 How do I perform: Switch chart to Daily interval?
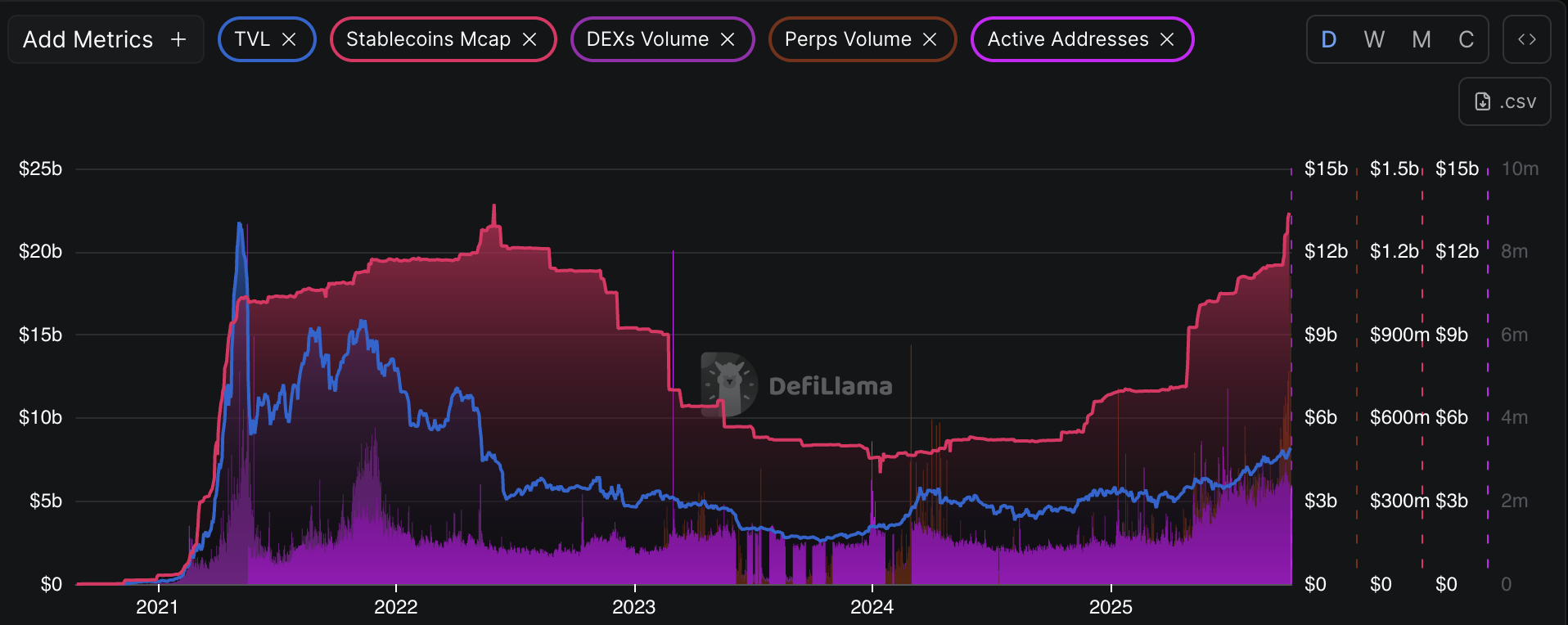tap(1329, 39)
